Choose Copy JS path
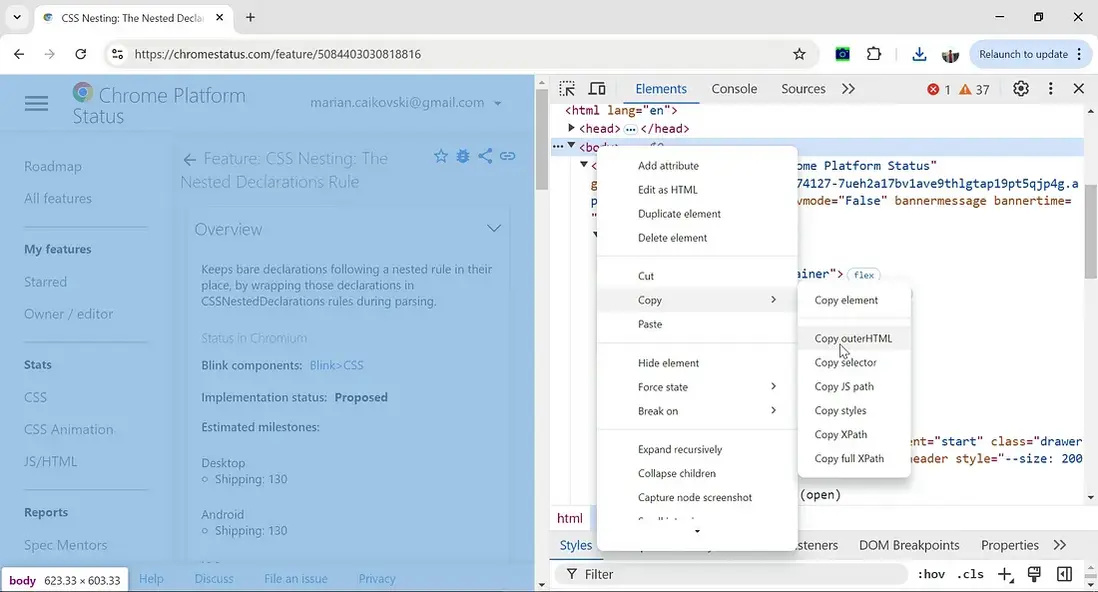1098x592 pixels. (854, 387)
